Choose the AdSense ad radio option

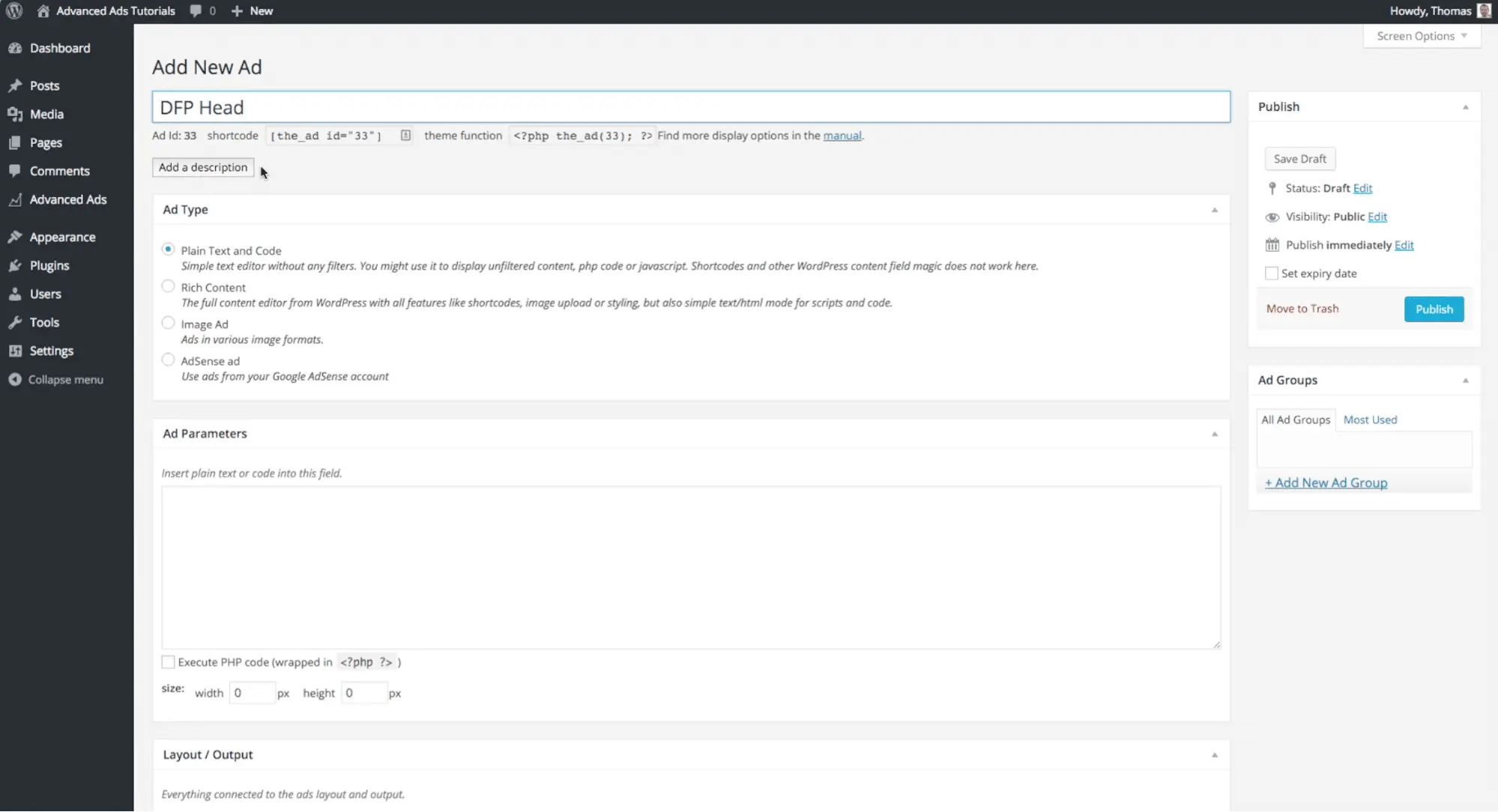click(x=168, y=360)
